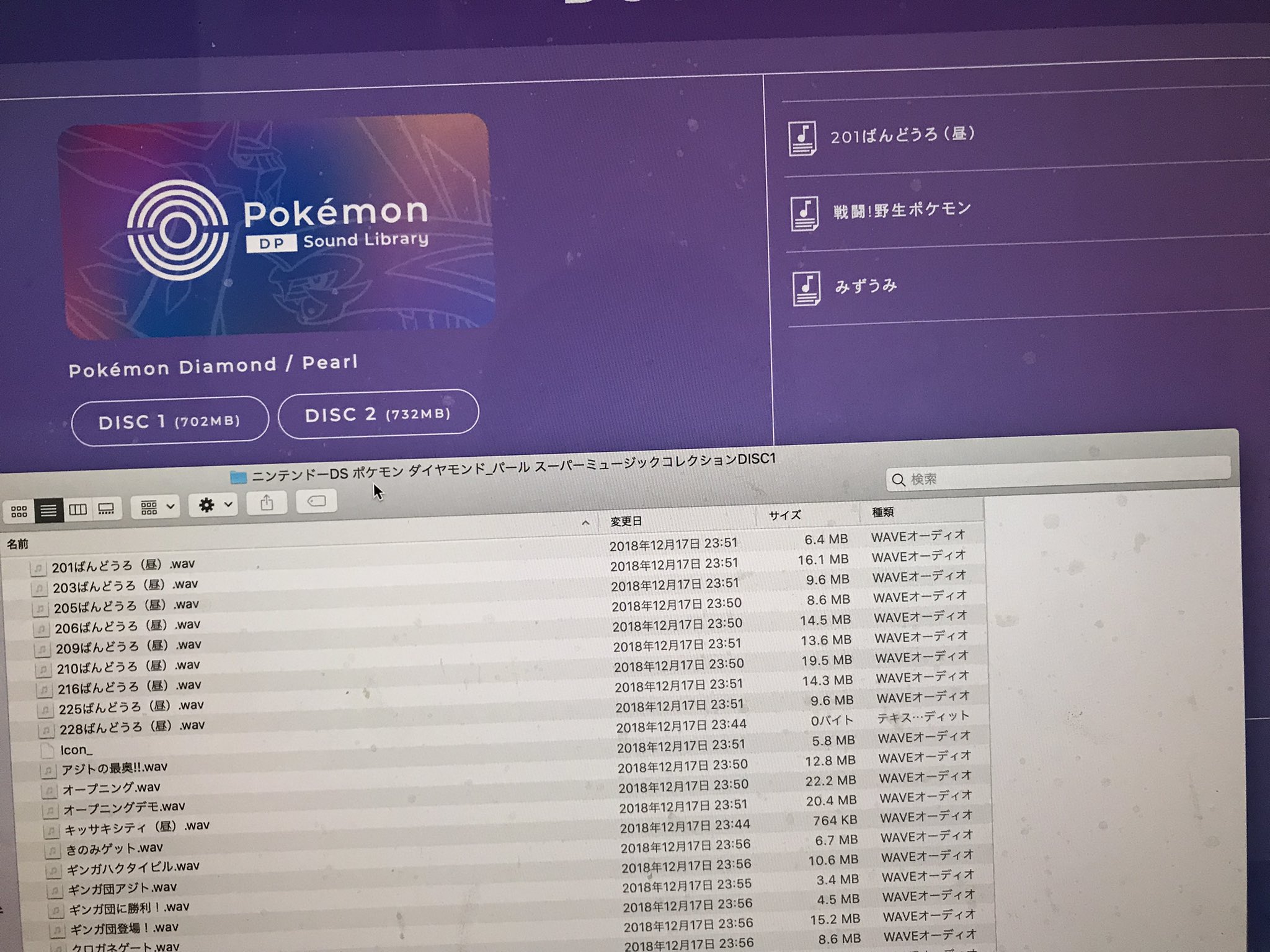Image resolution: width=1270 pixels, height=952 pixels.
Task: Click audio file icon of オープニング.wav
Action: pyautogui.click(x=50, y=792)
